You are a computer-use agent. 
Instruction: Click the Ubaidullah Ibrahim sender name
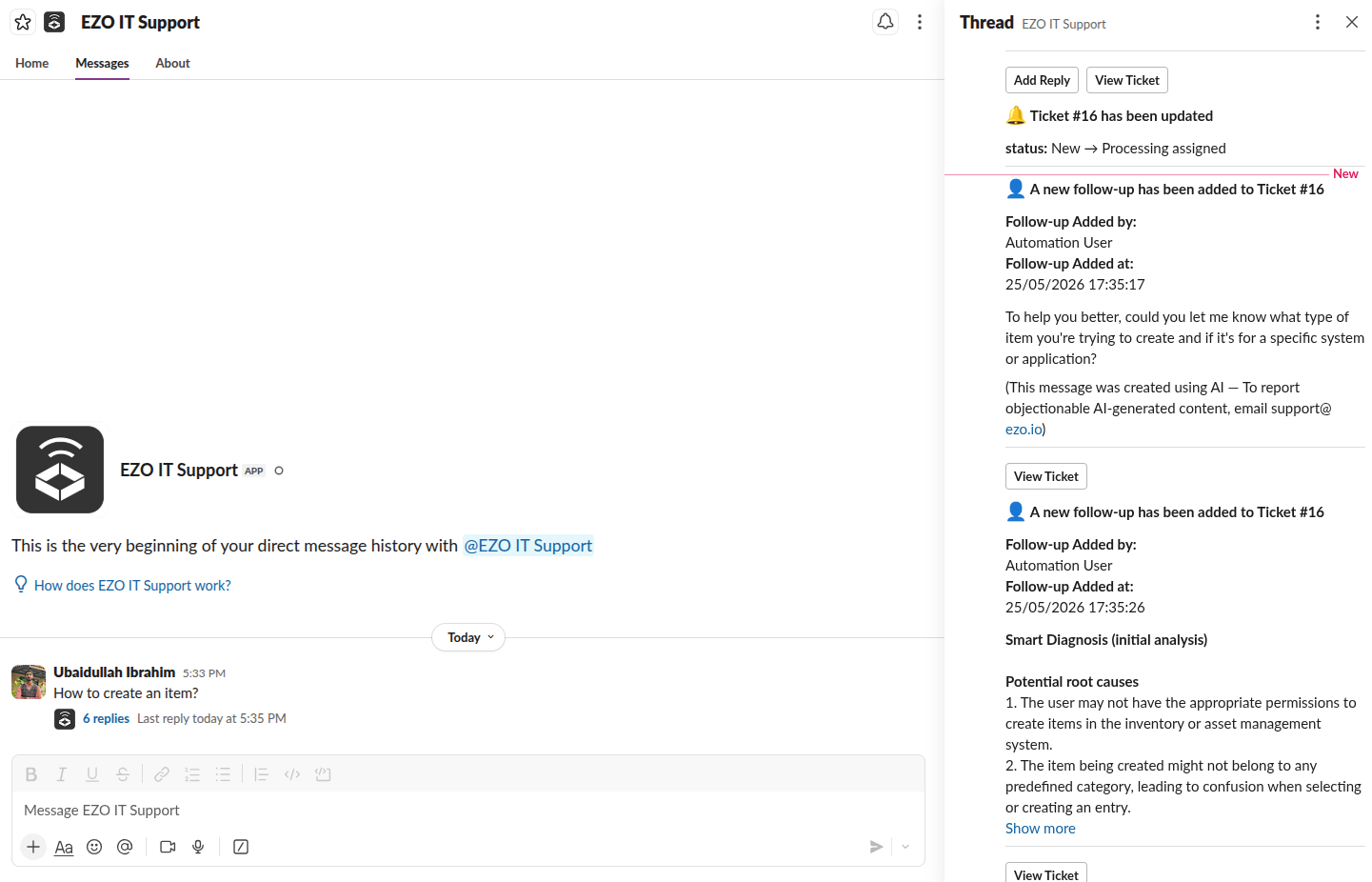click(114, 672)
